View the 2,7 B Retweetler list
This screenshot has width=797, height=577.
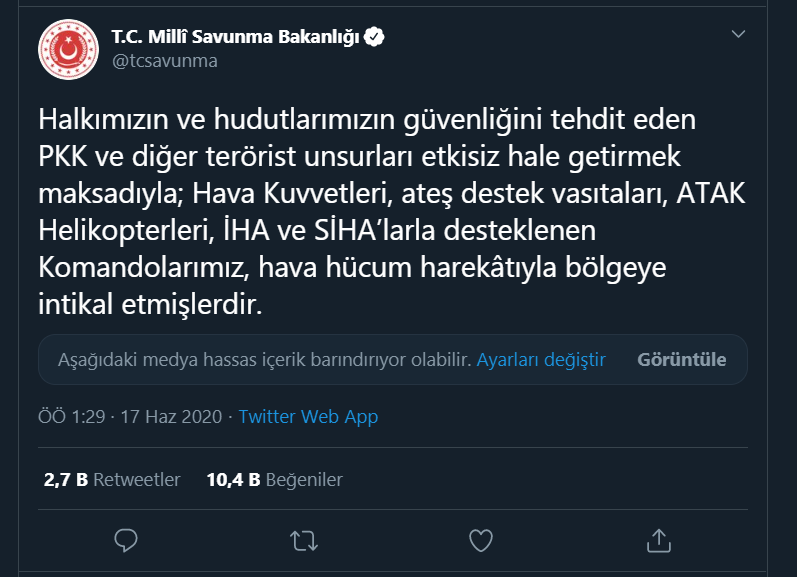point(112,479)
